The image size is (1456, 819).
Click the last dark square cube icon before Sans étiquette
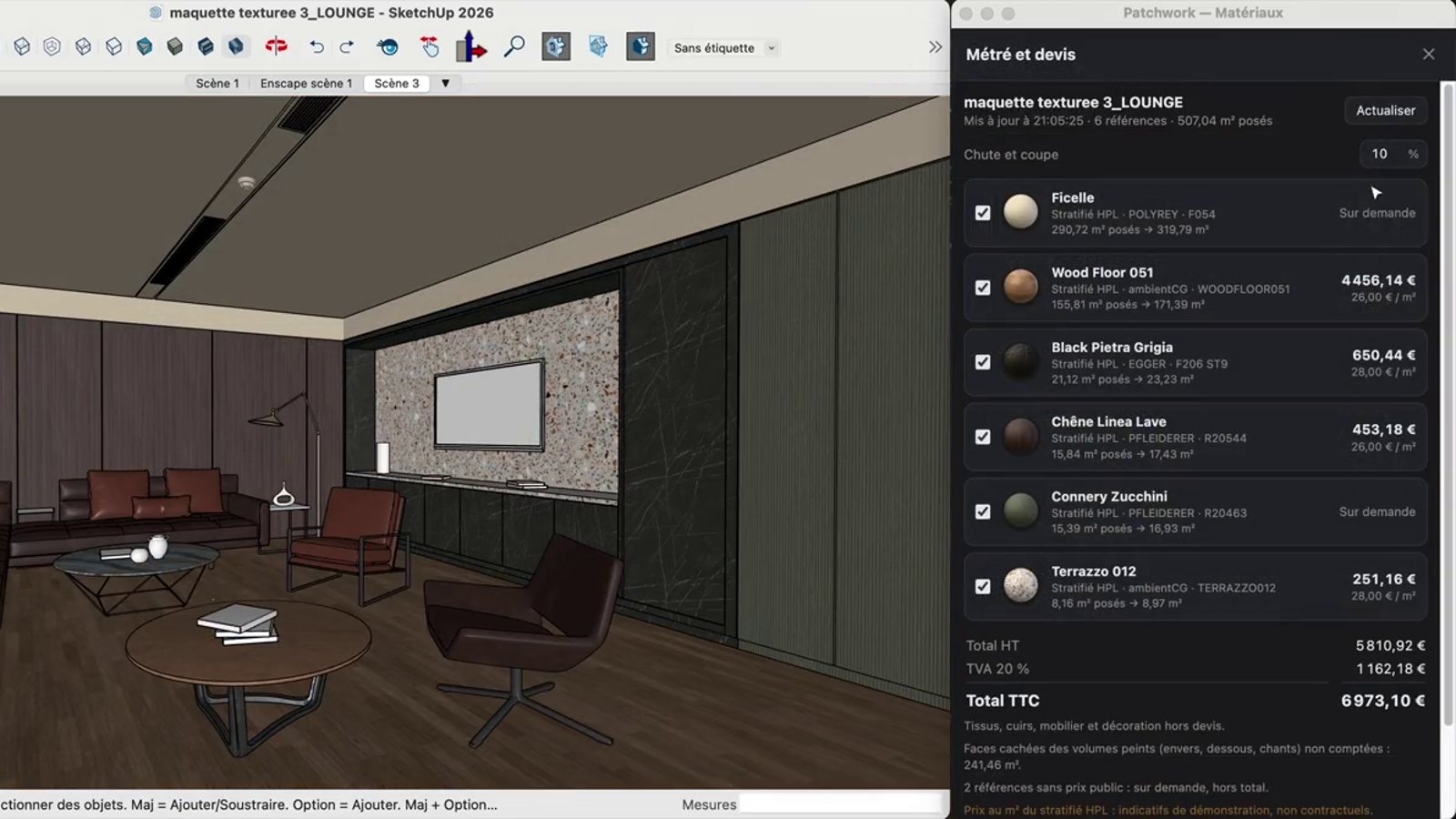pos(641,46)
